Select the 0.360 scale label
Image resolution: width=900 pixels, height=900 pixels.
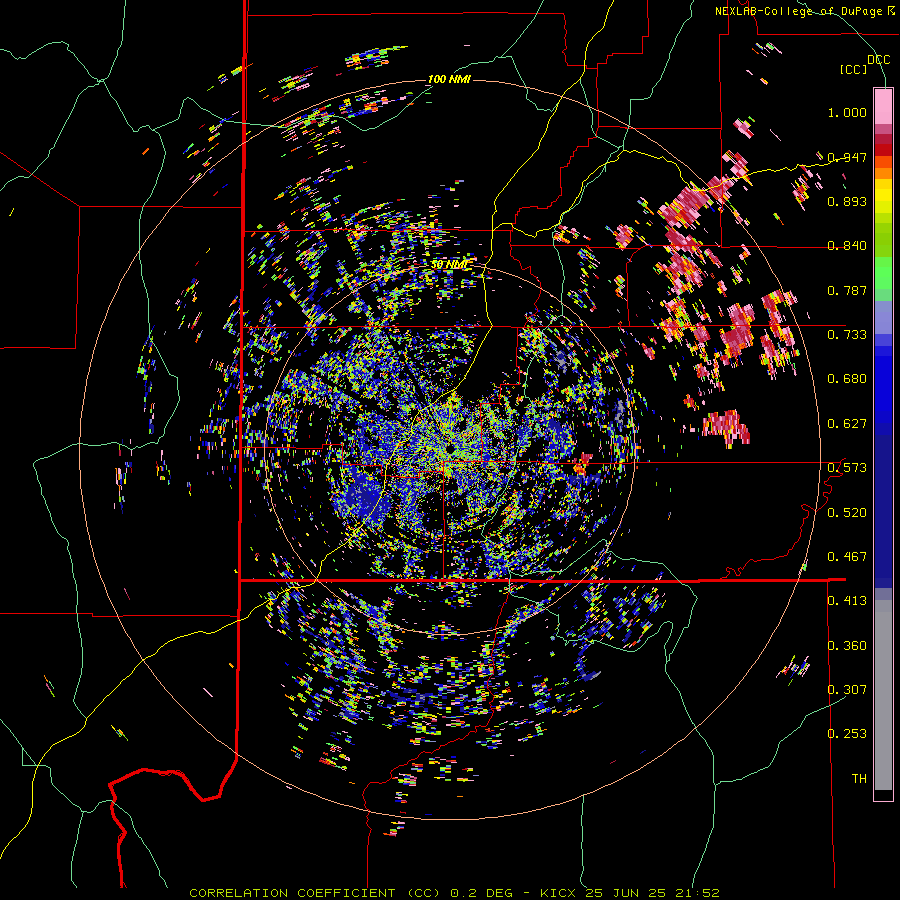[847, 645]
